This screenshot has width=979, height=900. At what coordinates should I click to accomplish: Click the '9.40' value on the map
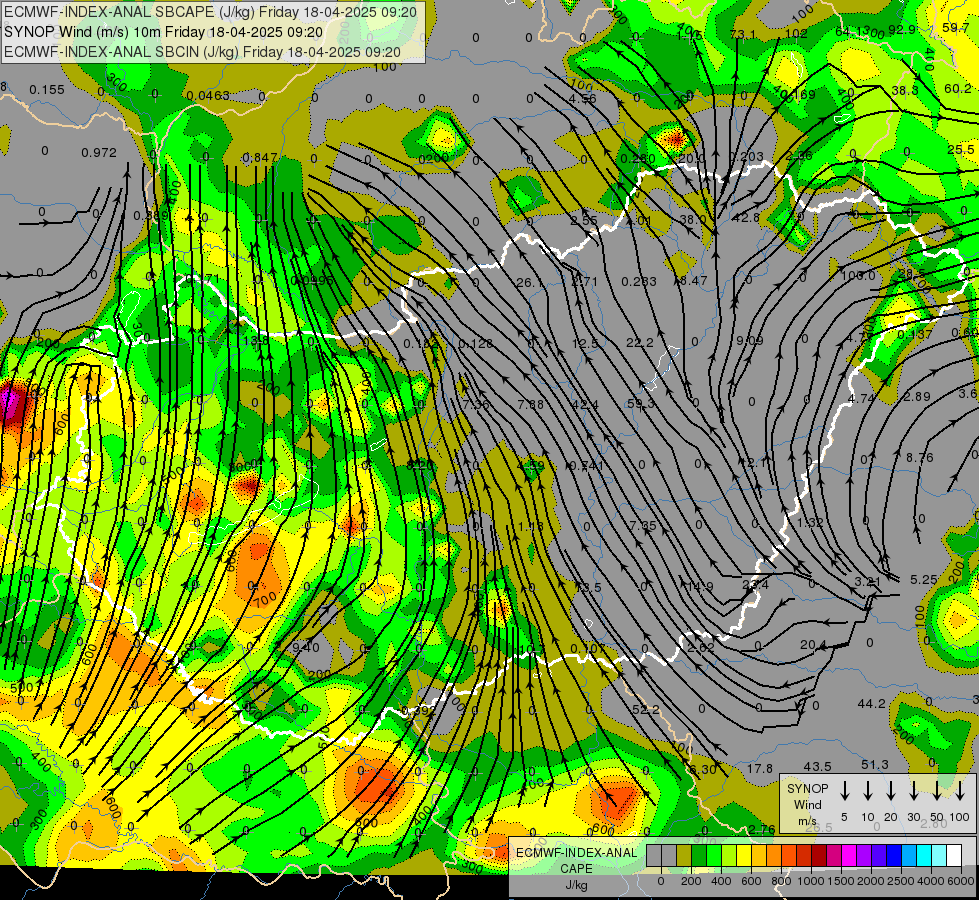click(306, 648)
